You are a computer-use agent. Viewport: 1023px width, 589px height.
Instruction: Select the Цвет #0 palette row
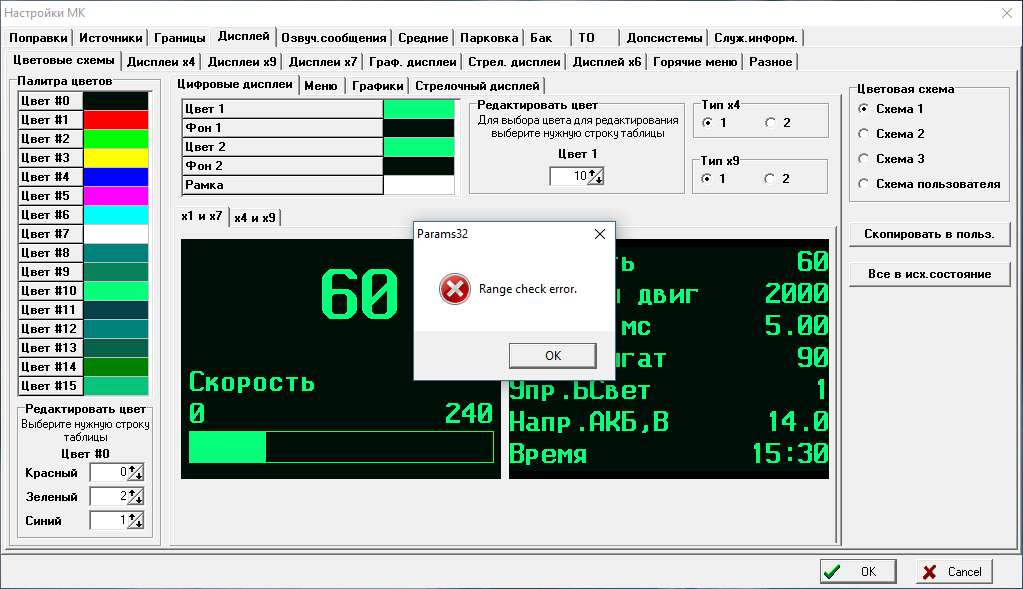coord(84,100)
